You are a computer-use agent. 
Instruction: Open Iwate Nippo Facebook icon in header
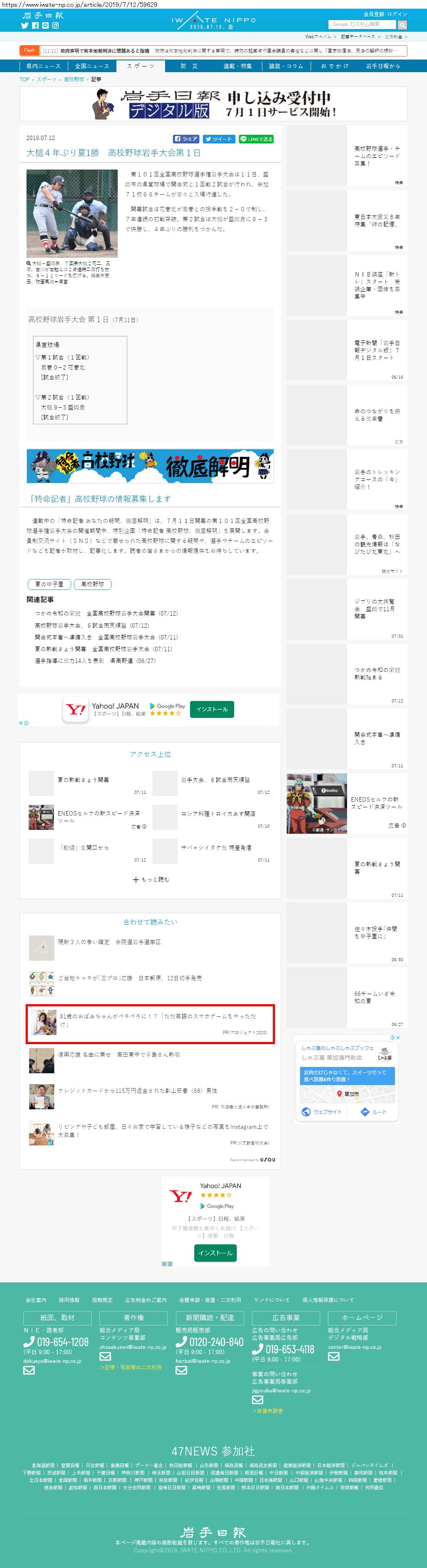[x=35, y=26]
